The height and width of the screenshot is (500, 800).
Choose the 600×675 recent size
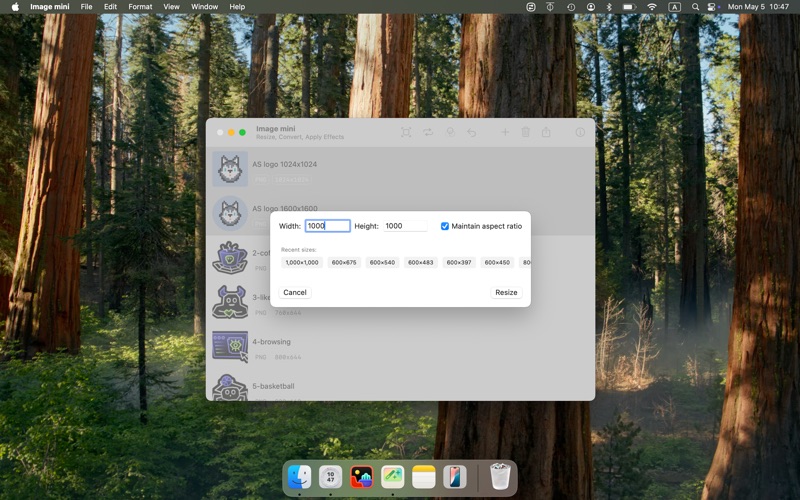click(344, 262)
